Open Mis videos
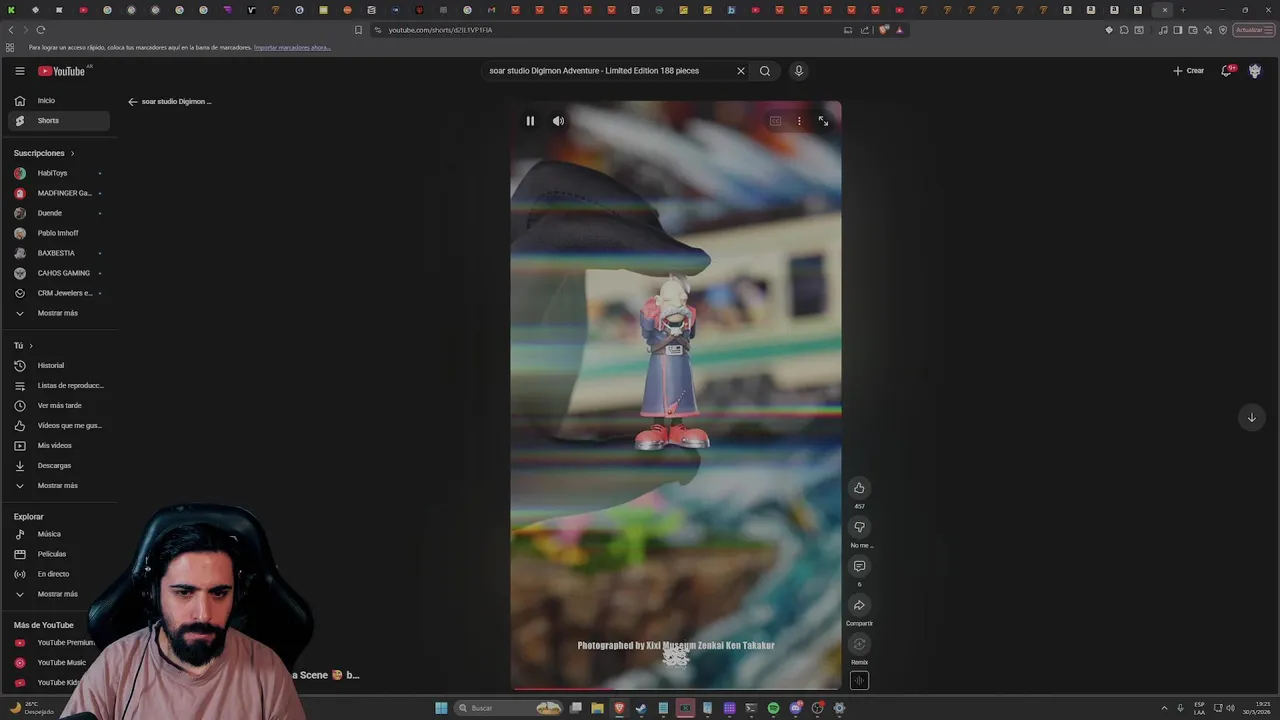This screenshot has width=1280, height=720. click(59, 446)
